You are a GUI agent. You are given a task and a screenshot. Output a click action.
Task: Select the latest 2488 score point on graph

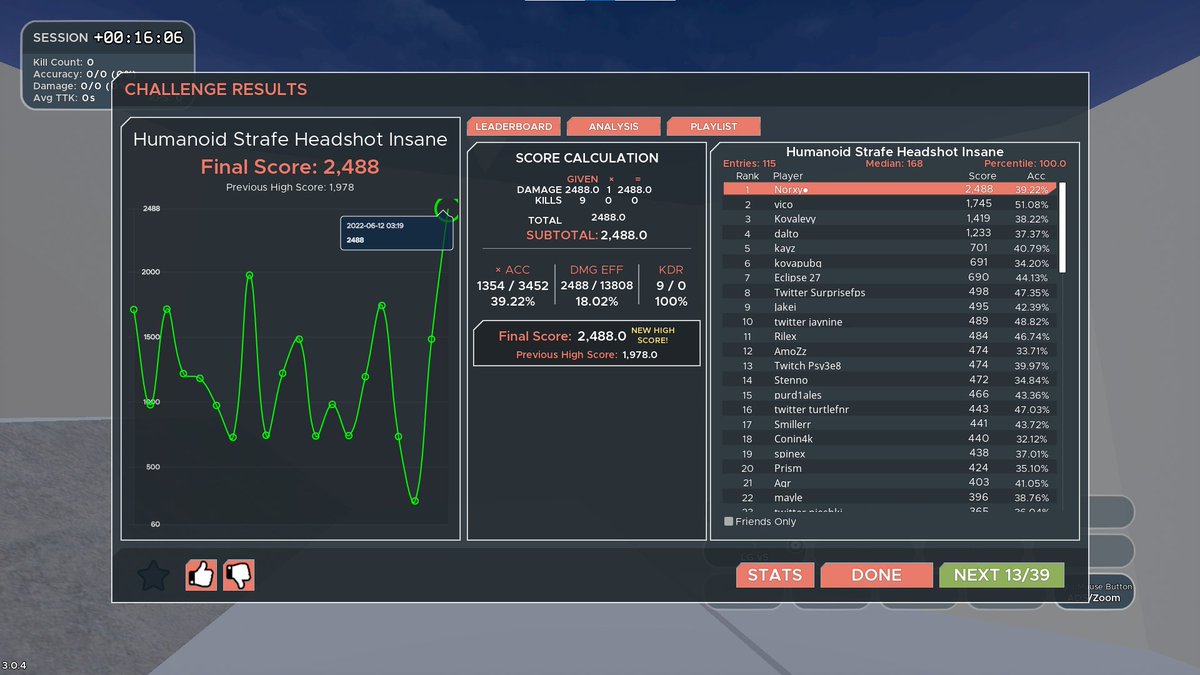pyautogui.click(x=446, y=209)
